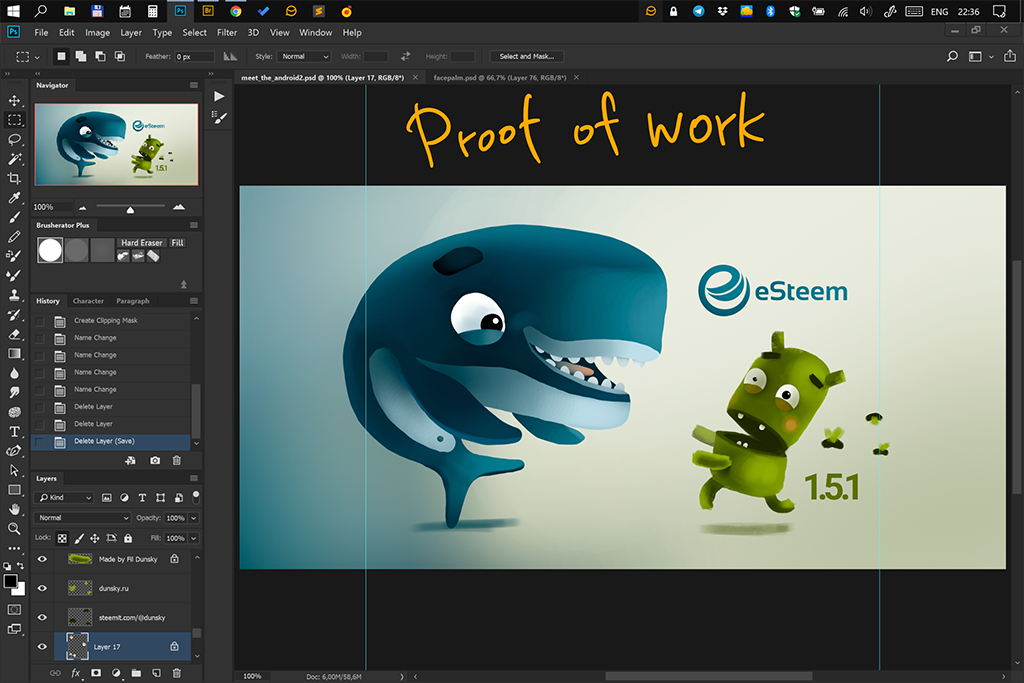Image resolution: width=1024 pixels, height=683 pixels.
Task: Hide Layer 17 with its eye icon
Action: (x=42, y=647)
